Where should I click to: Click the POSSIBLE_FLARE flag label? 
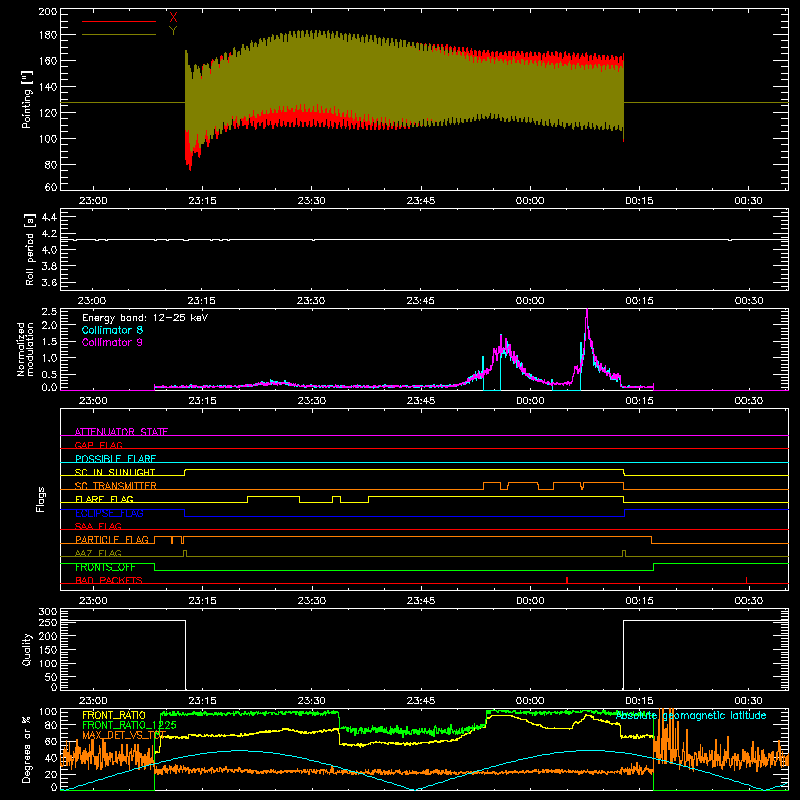click(x=115, y=459)
